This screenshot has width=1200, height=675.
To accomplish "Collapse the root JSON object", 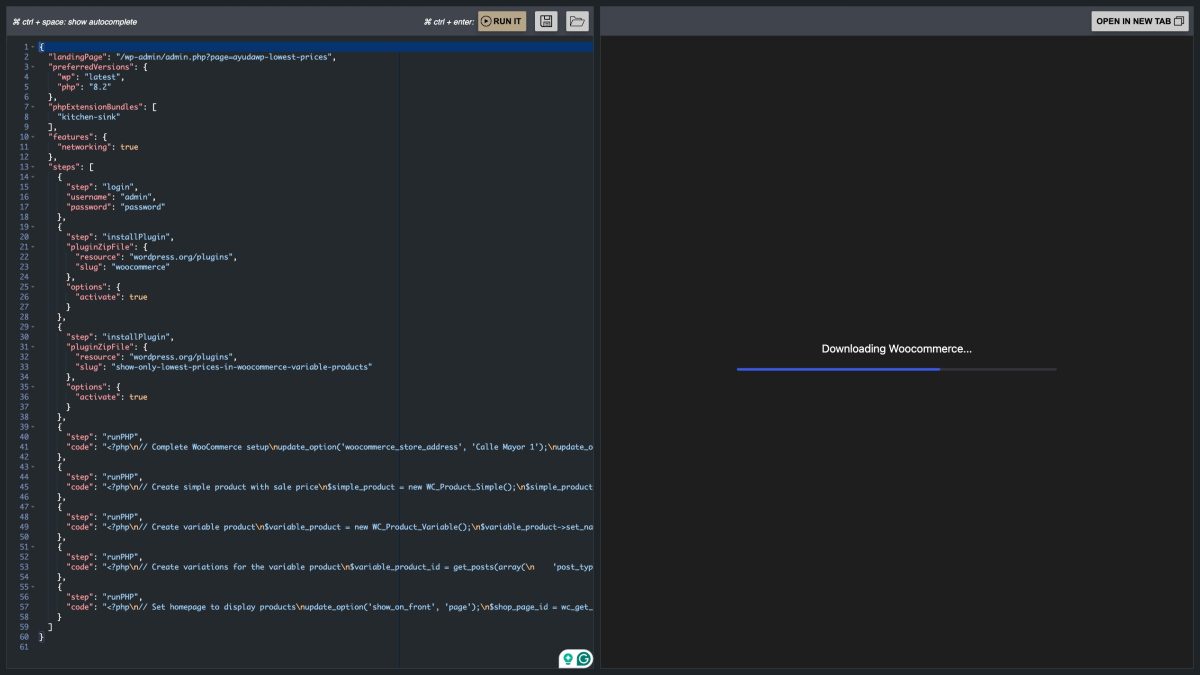I will coord(32,47).
